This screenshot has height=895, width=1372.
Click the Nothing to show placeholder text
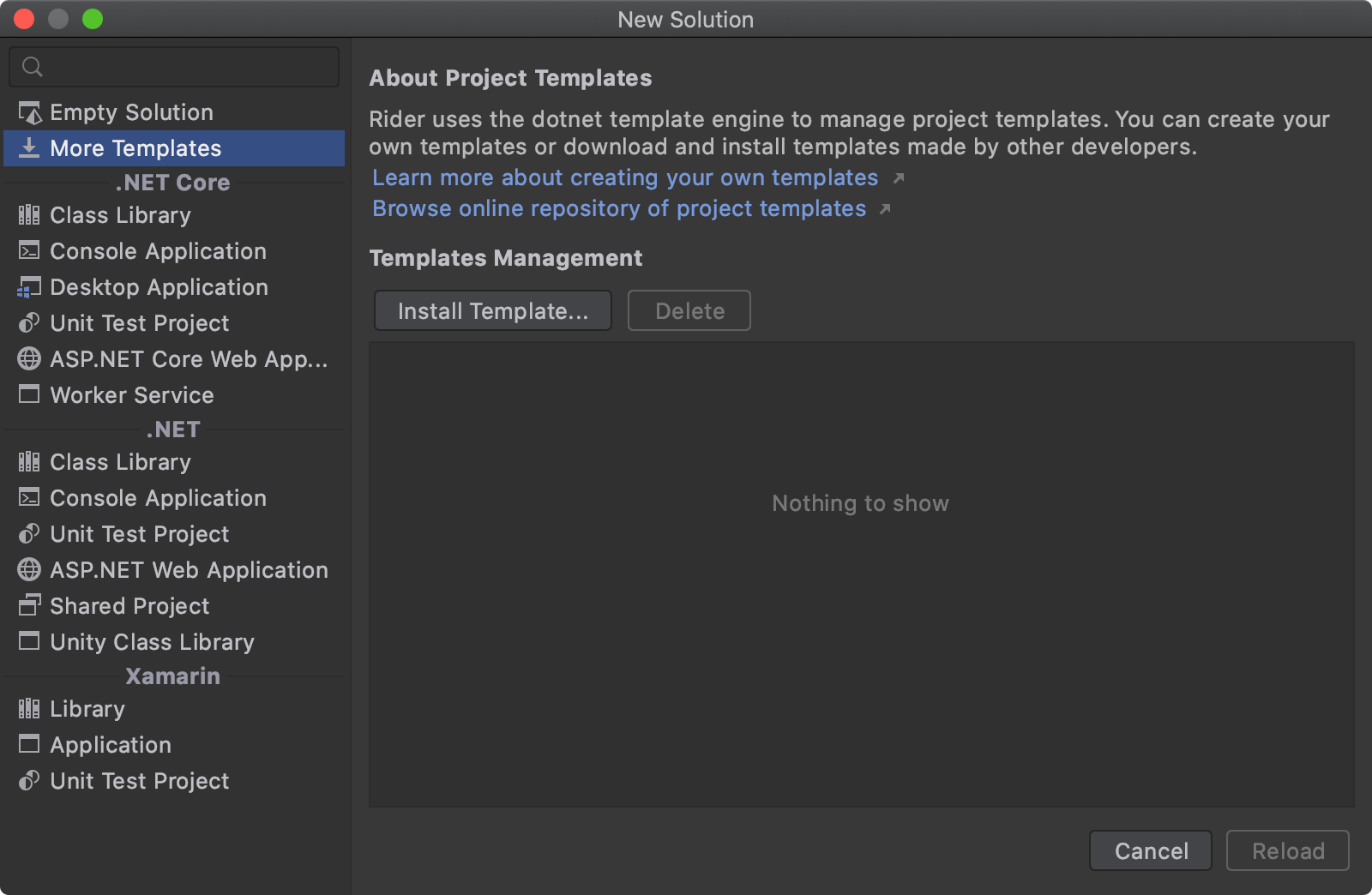coord(860,503)
